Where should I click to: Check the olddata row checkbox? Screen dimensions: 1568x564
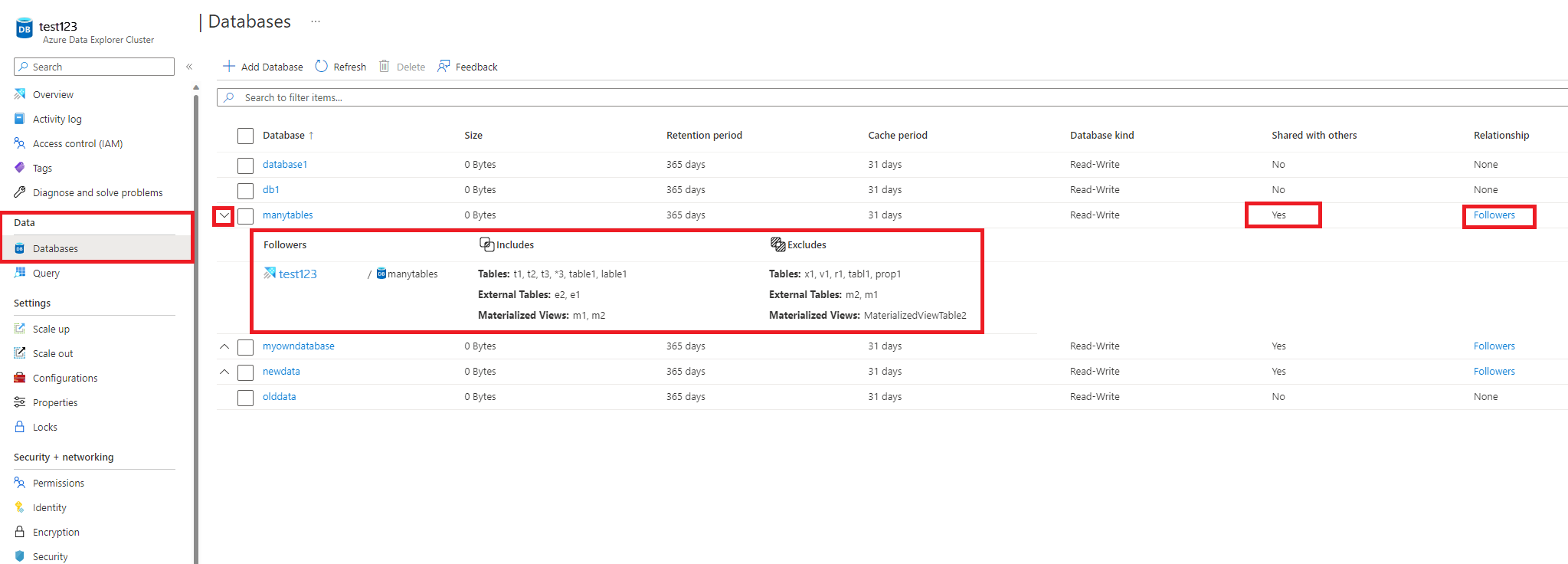click(x=245, y=398)
